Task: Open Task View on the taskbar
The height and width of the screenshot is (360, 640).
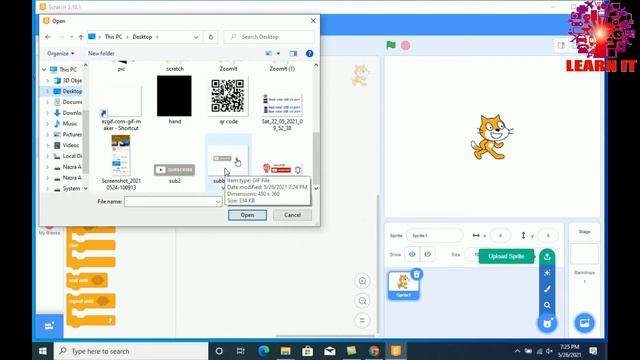Action: 241,351
